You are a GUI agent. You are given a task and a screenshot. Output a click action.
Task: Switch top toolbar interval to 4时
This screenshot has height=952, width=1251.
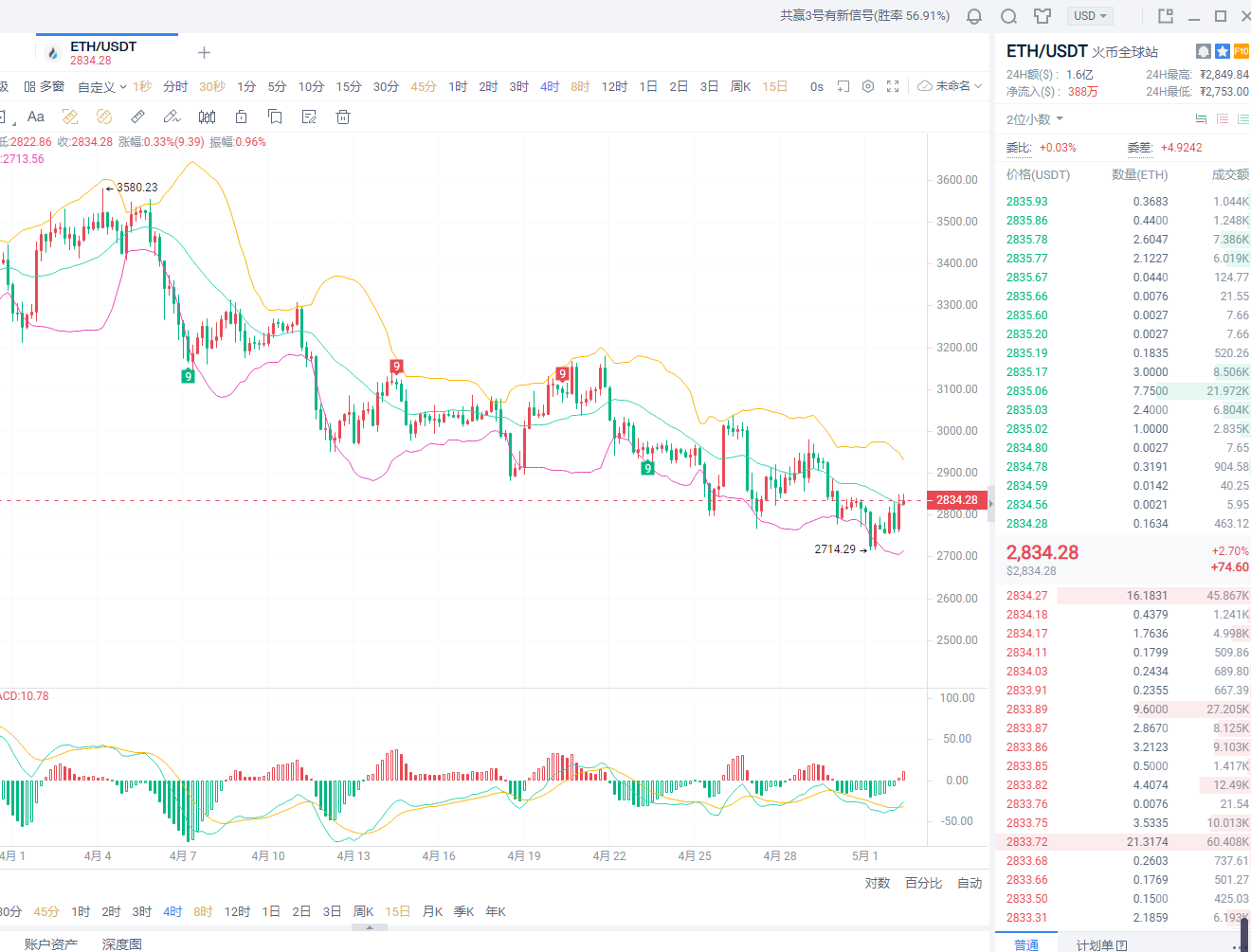(x=550, y=86)
